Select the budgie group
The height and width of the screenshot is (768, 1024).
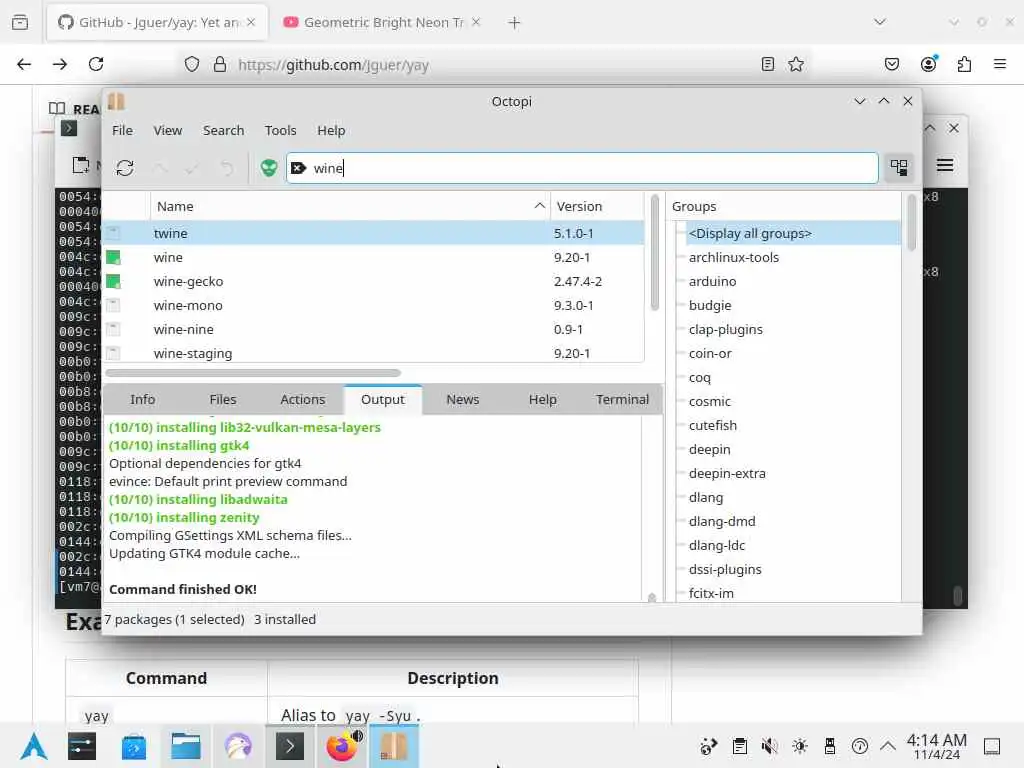click(x=709, y=306)
